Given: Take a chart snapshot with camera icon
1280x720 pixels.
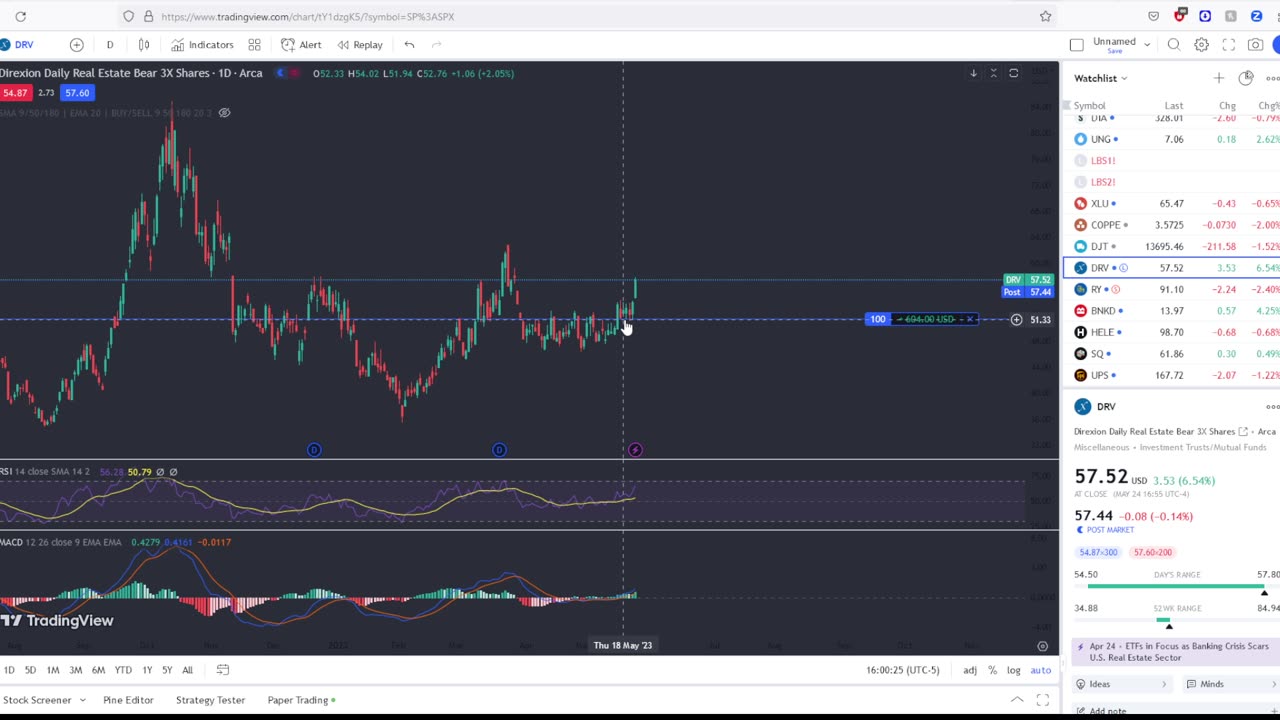Looking at the screenshot, I should pyautogui.click(x=1255, y=44).
